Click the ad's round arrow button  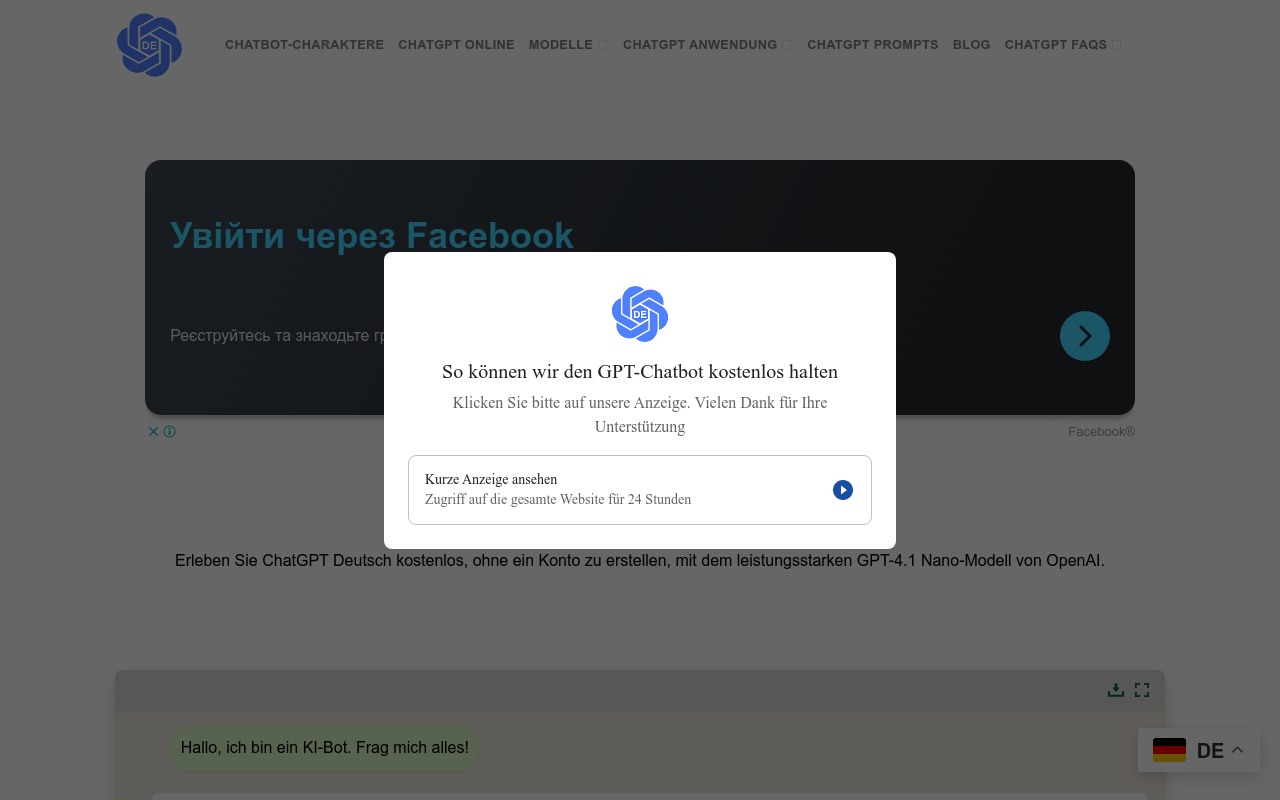(x=1085, y=336)
